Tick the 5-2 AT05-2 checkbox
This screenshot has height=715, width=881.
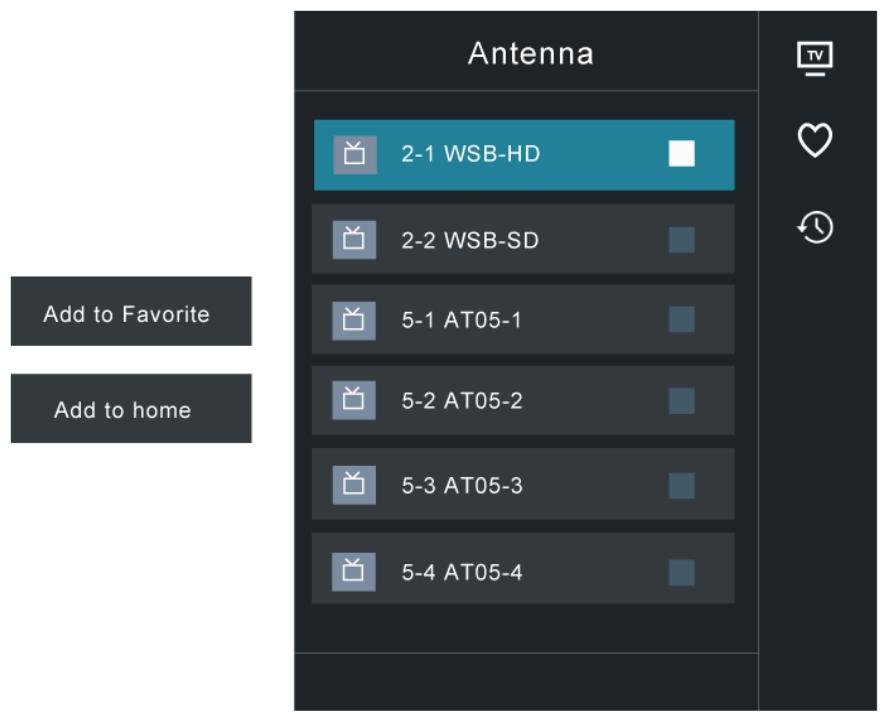(682, 401)
